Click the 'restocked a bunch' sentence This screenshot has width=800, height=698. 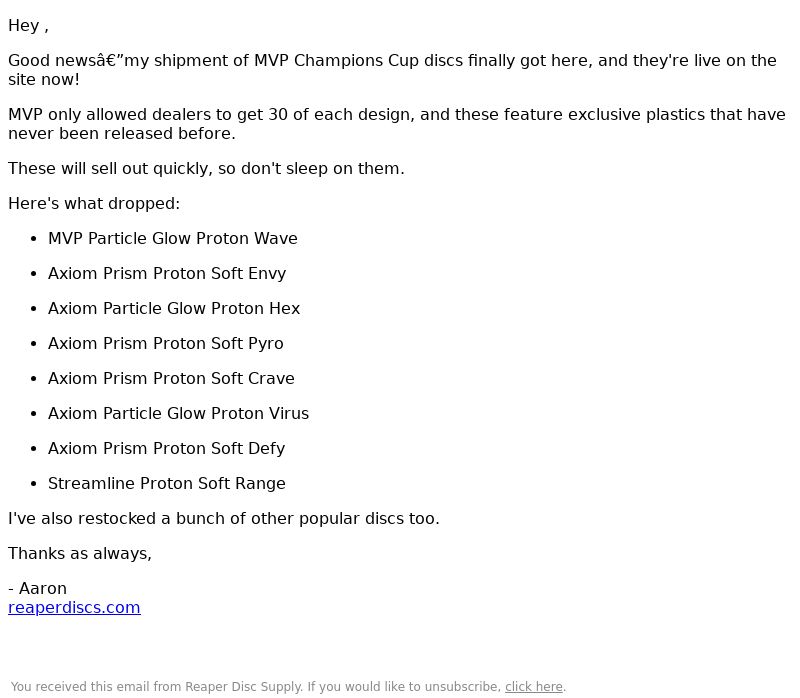click(x=223, y=518)
